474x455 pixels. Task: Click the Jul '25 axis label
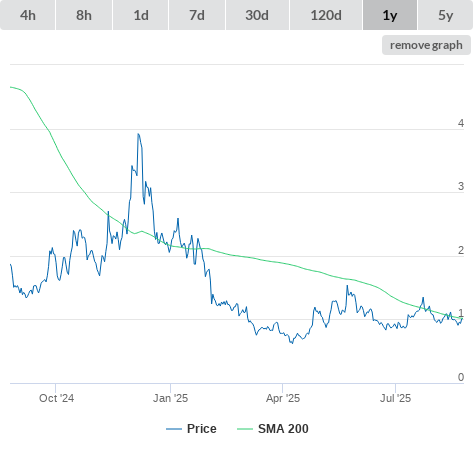pyautogui.click(x=395, y=398)
